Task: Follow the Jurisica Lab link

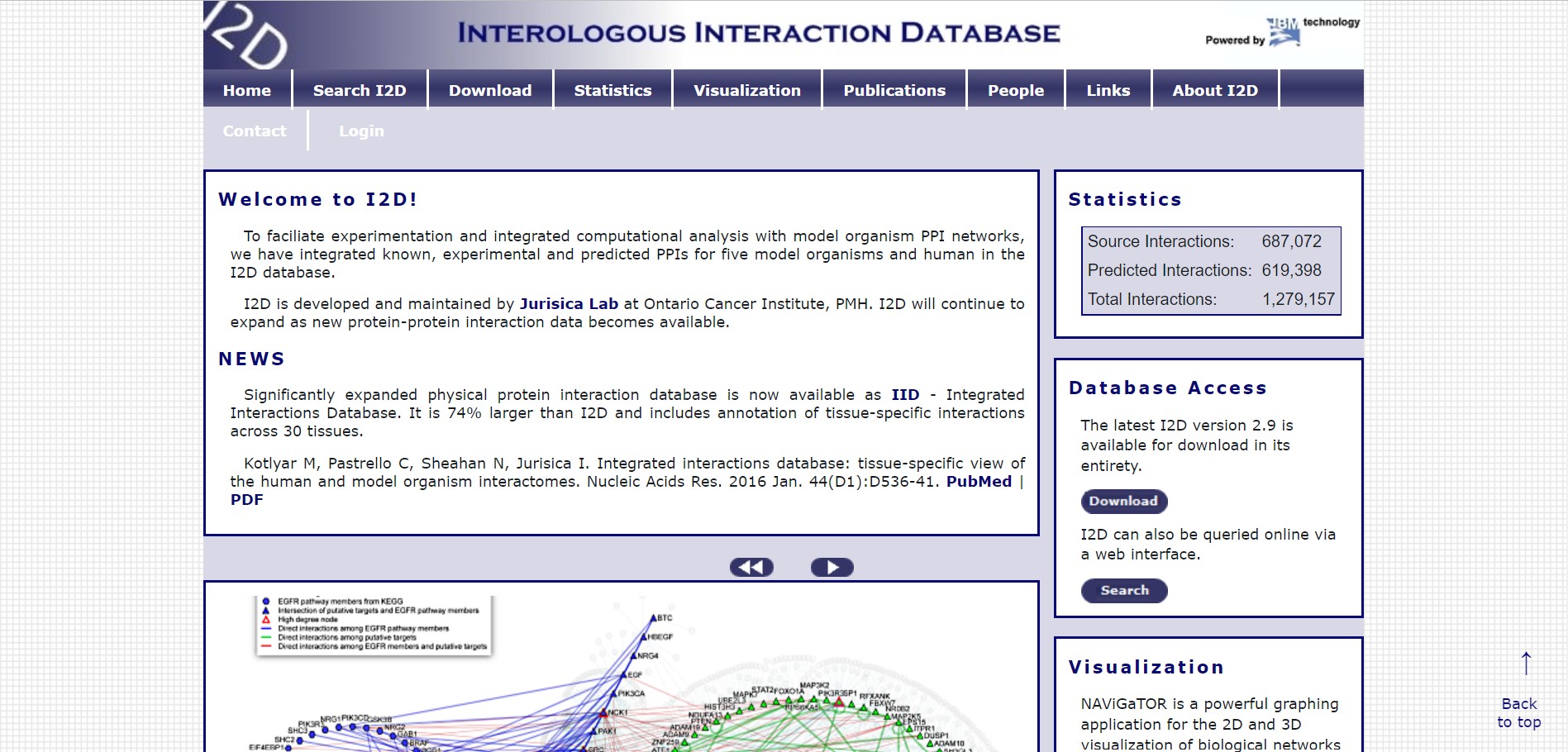Action: 569,304
